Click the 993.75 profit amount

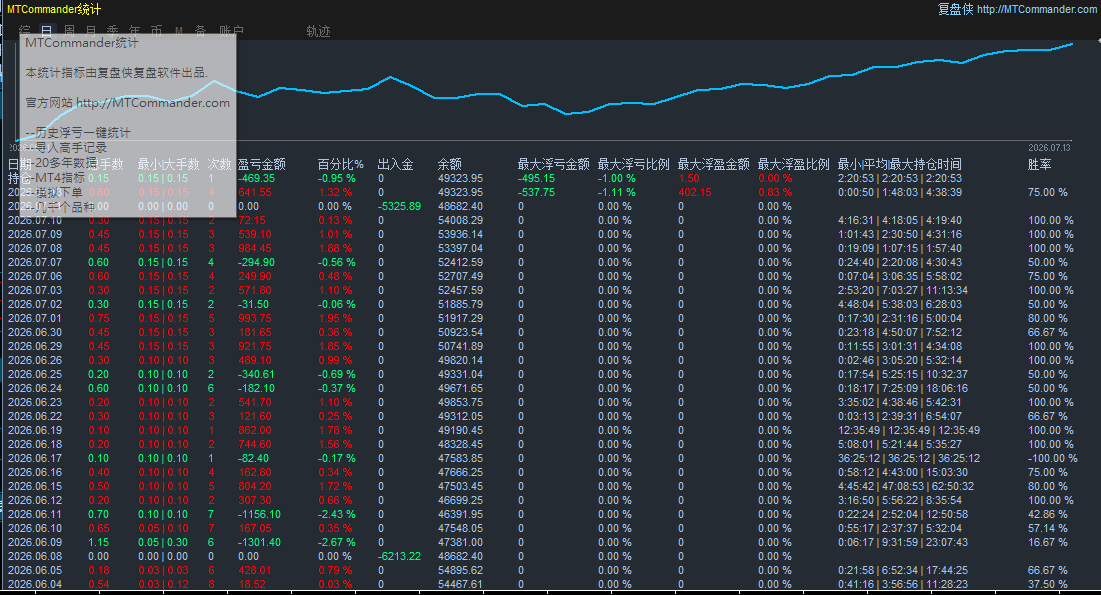coord(255,318)
